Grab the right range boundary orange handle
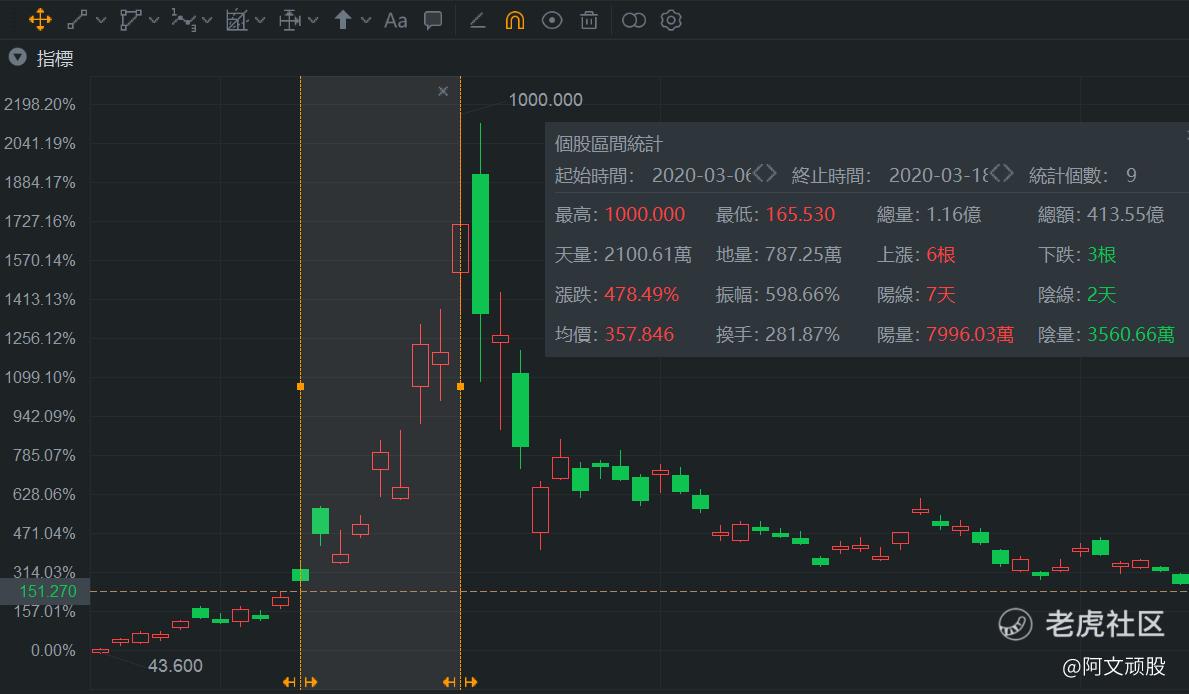 pos(460,386)
